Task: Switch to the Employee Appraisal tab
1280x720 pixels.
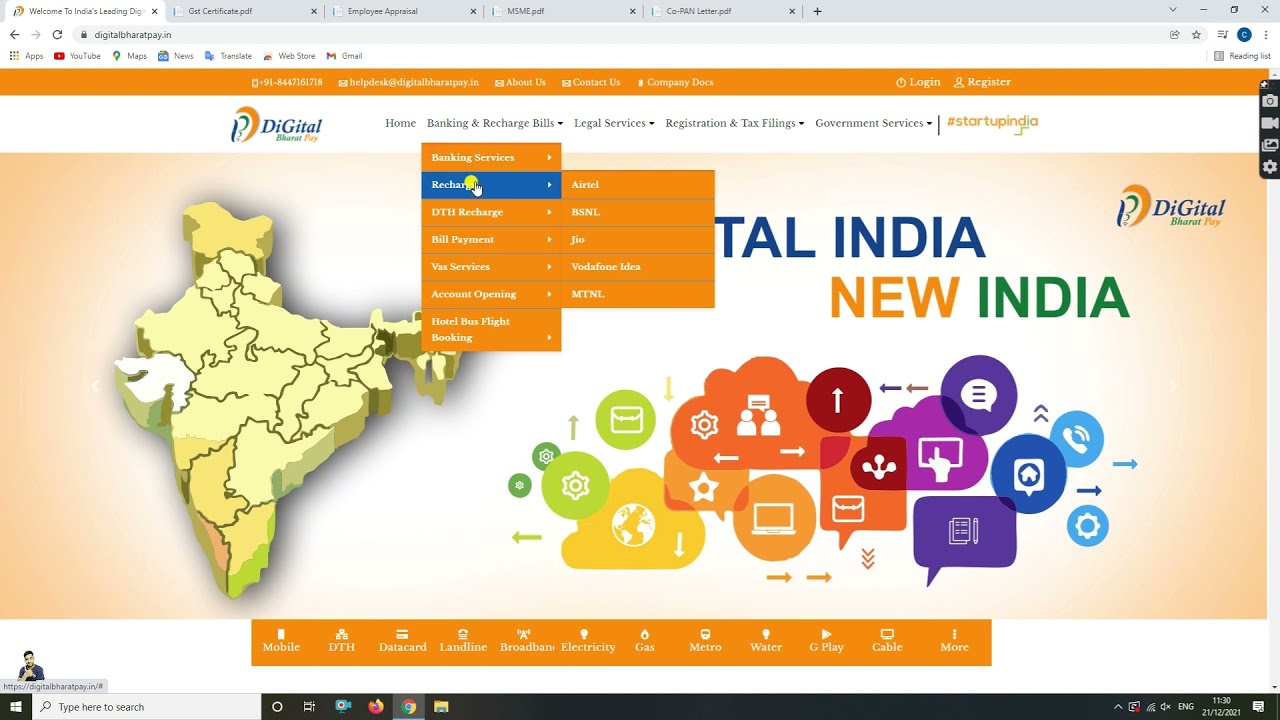Action: (404, 11)
